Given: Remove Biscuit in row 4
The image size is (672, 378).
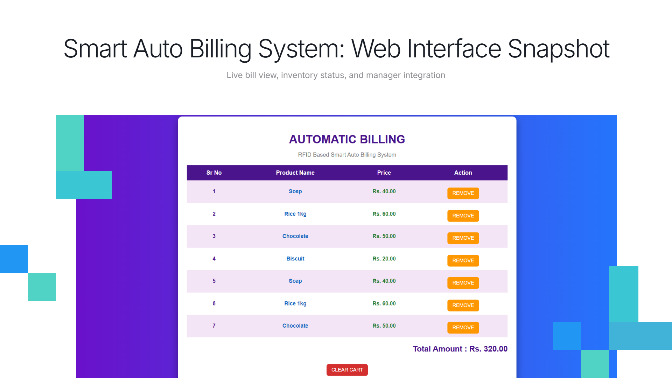Looking at the screenshot, I should click(x=463, y=261).
